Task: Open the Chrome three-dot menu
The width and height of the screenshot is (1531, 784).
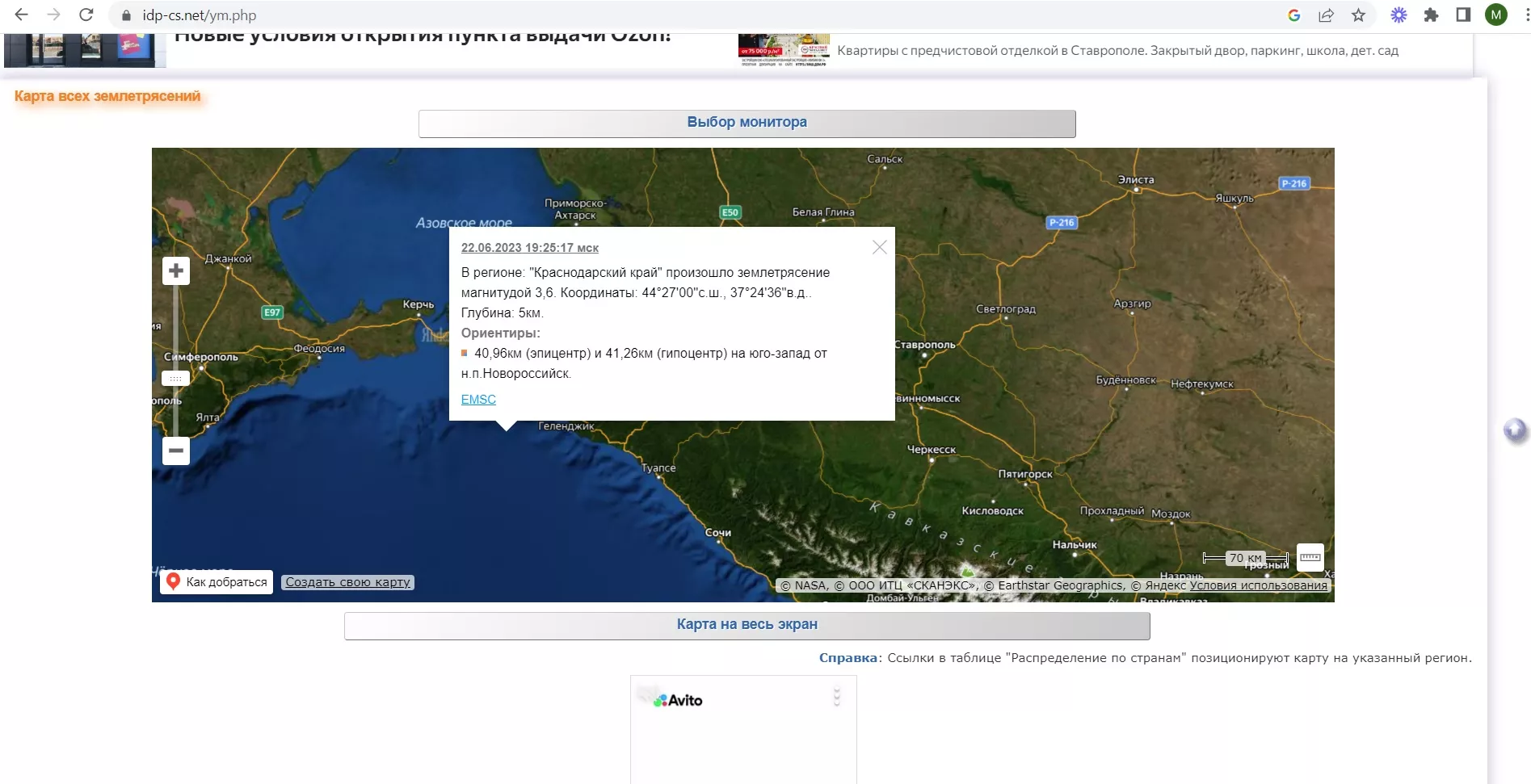Action: [x=1520, y=15]
